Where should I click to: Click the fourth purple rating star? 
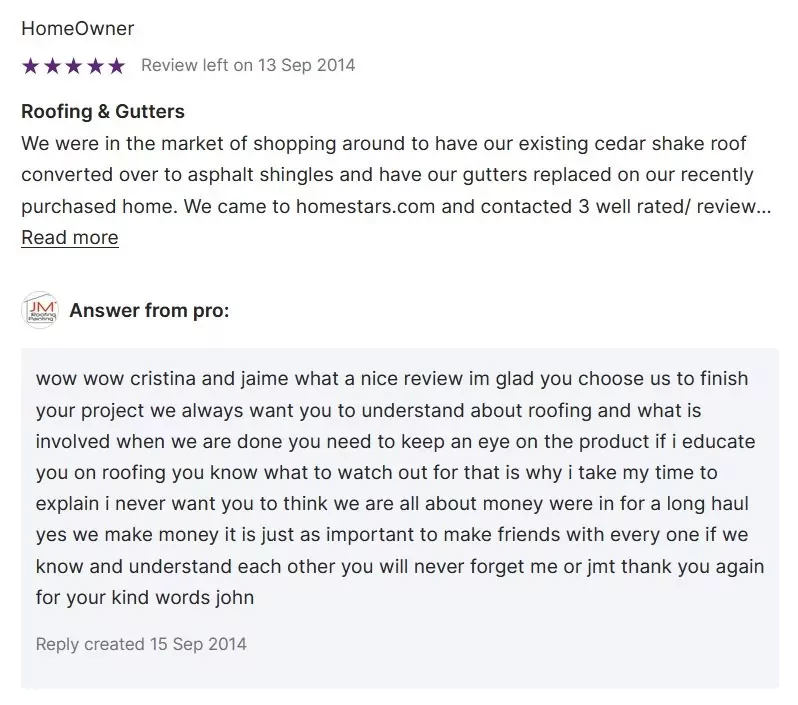click(x=95, y=66)
